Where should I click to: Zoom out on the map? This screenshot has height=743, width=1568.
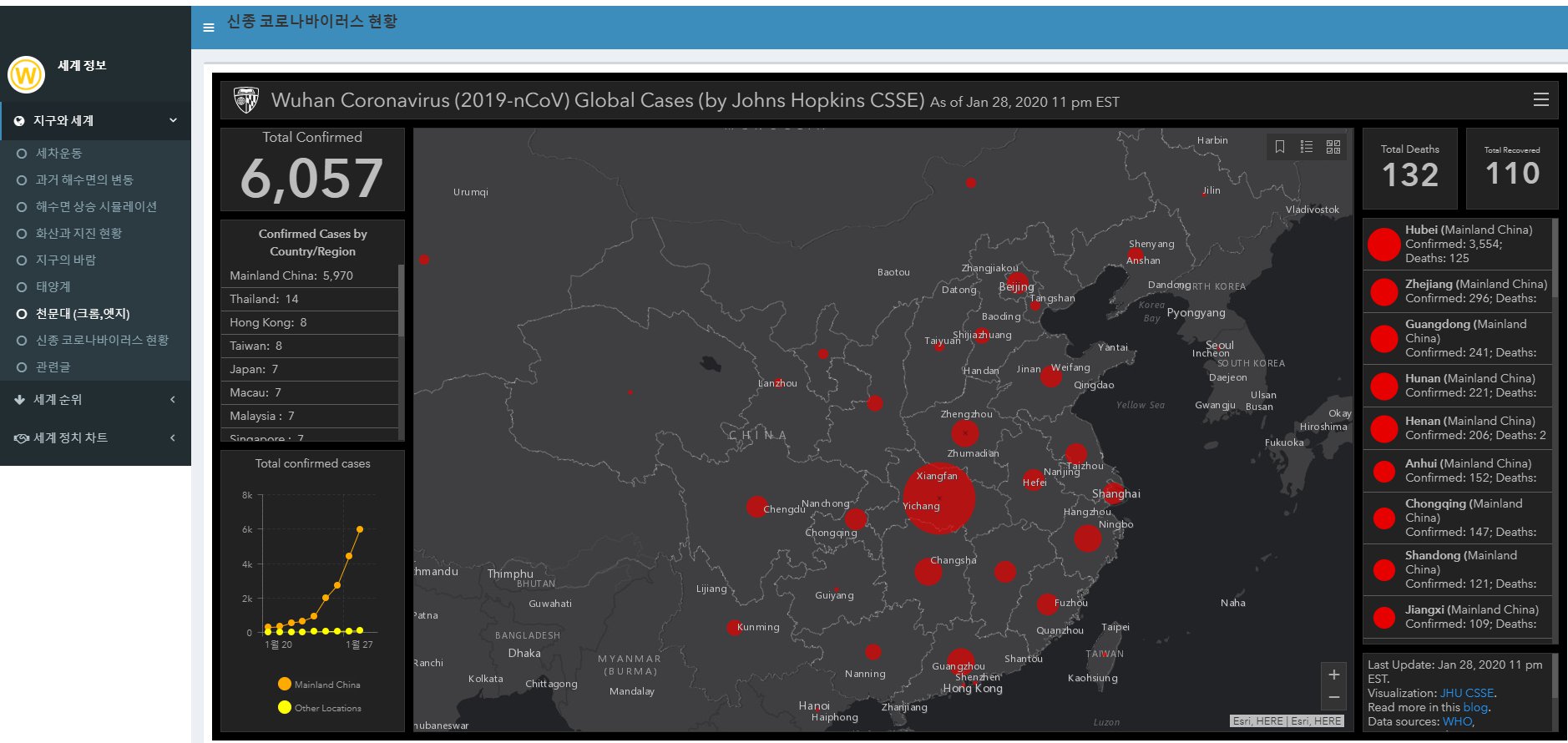[x=1334, y=697]
